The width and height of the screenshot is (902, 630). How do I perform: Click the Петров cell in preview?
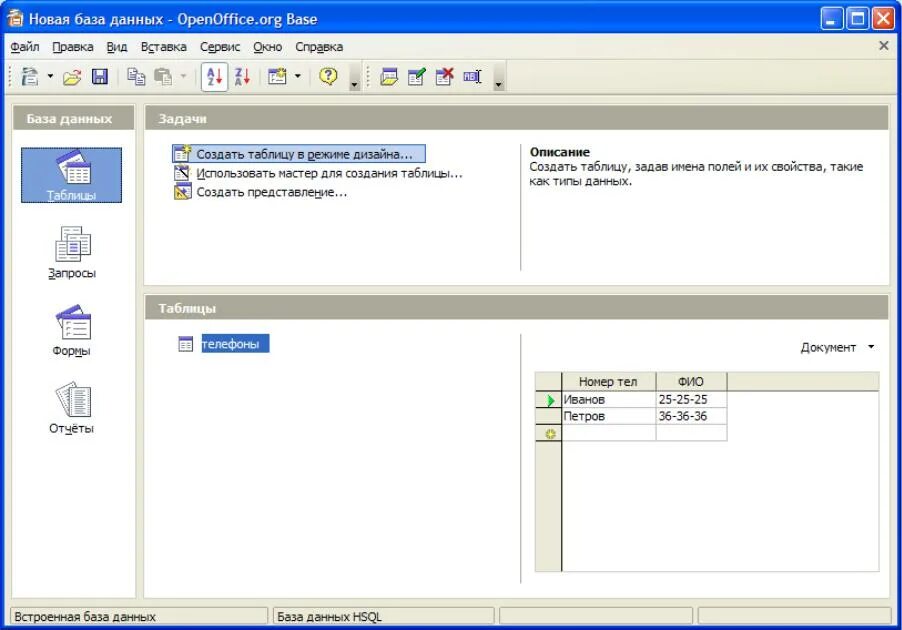(609, 416)
